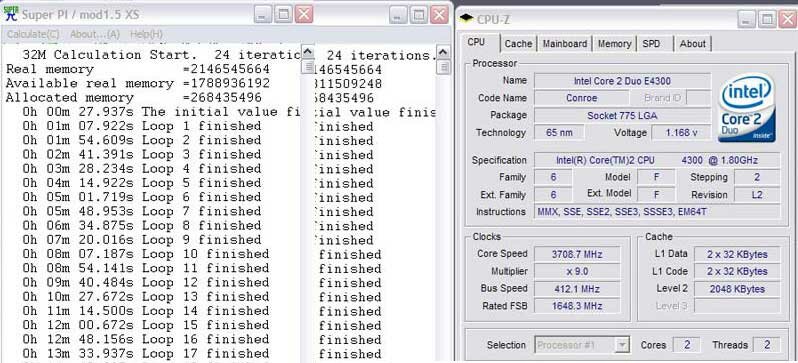
Task: Click the Core Speed value field
Action: click(577, 254)
